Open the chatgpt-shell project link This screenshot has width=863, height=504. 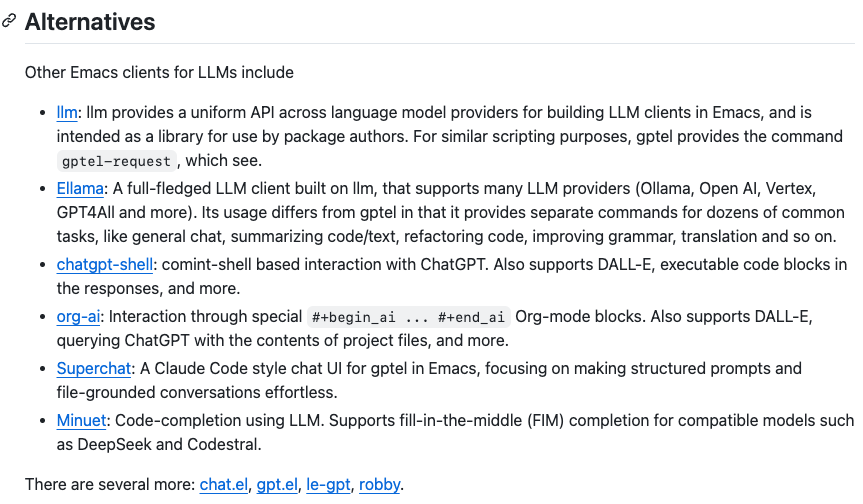click(105, 265)
